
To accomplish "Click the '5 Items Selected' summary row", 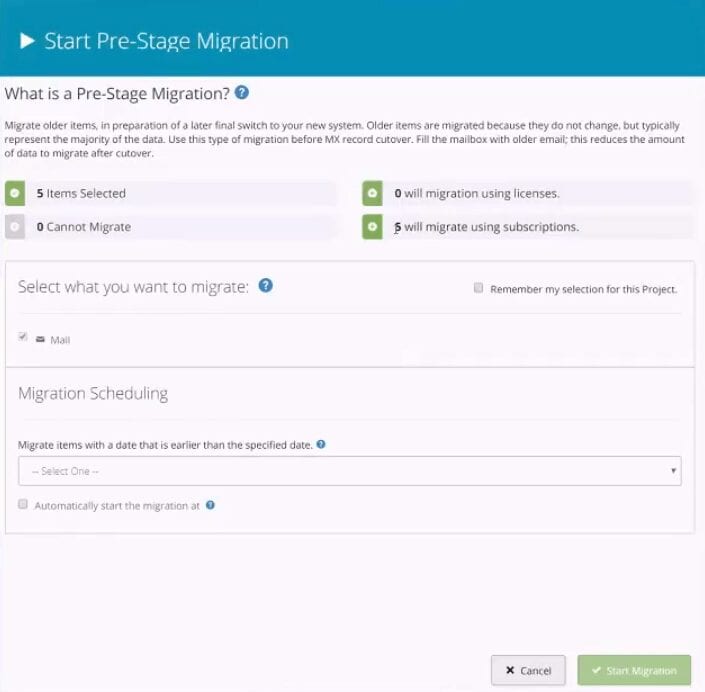I will 171,193.
